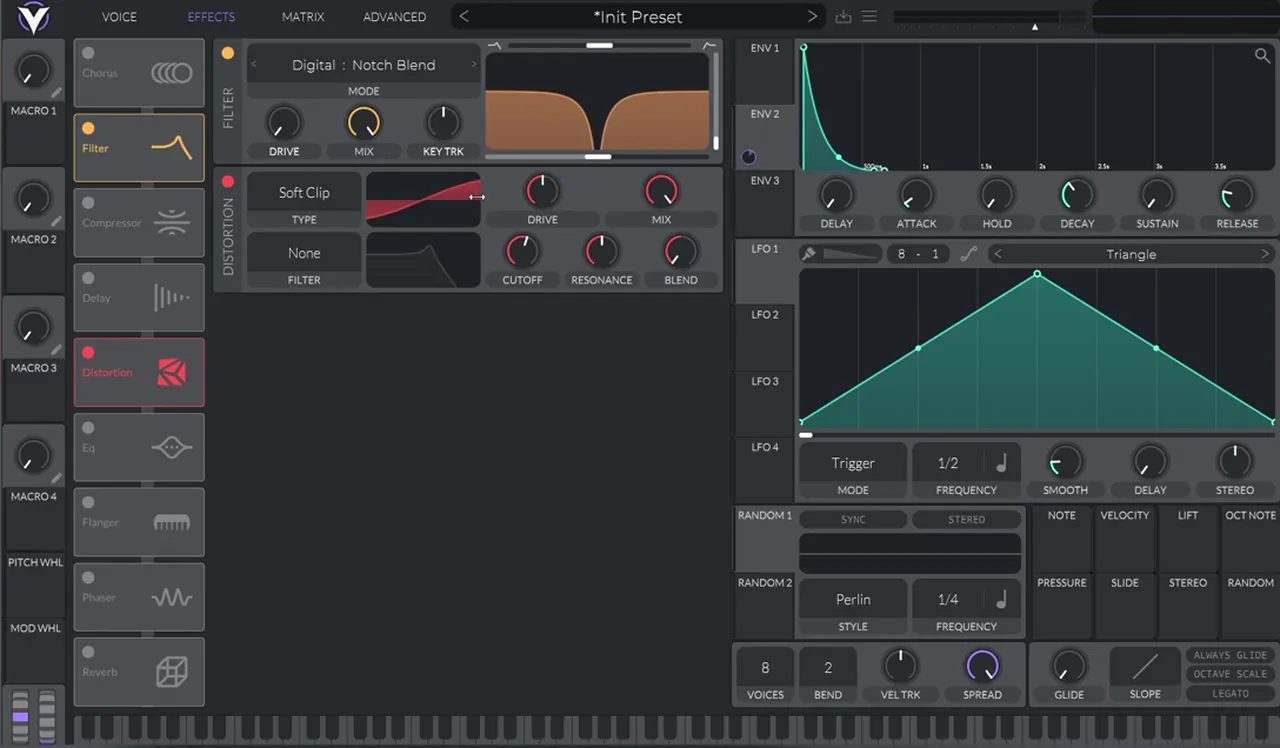The width and height of the screenshot is (1280, 748).
Task: Enable the Chorus effect power dot
Action: (x=88, y=53)
